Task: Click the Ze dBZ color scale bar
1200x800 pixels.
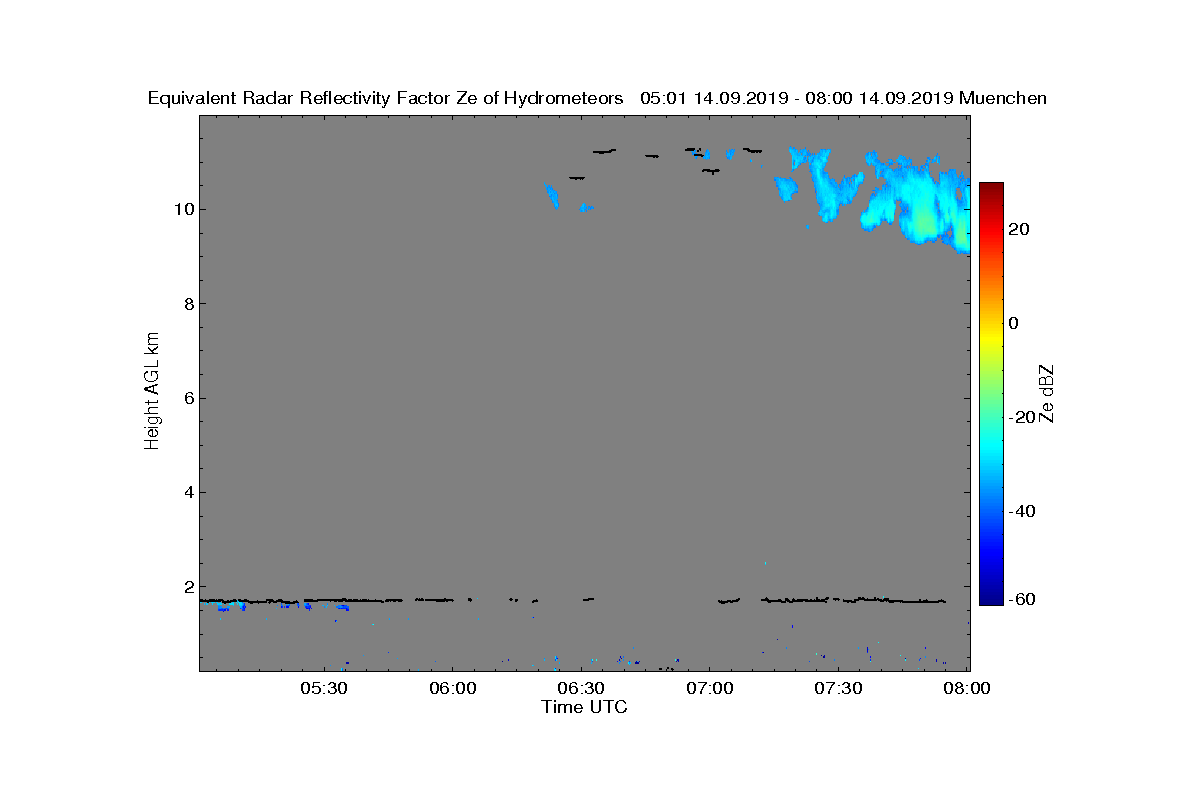Action: (x=991, y=394)
